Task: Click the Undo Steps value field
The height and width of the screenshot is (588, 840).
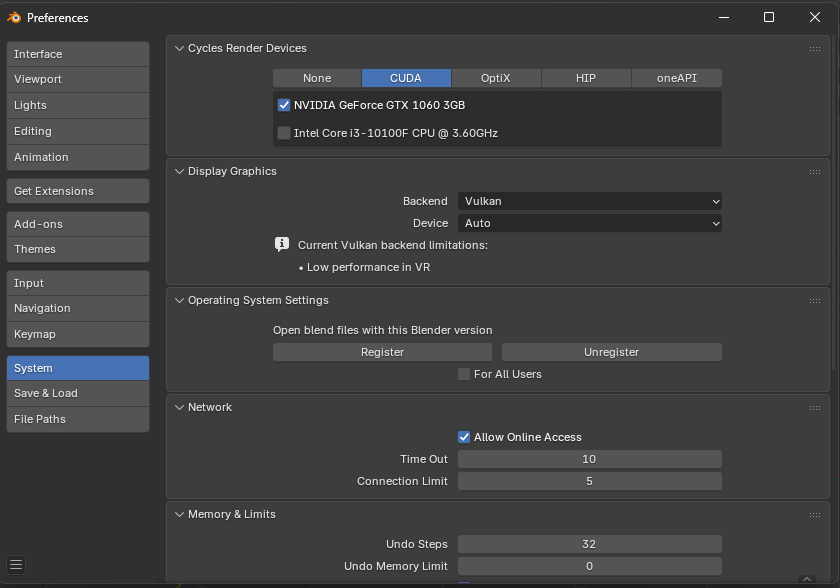Action: pyautogui.click(x=590, y=544)
